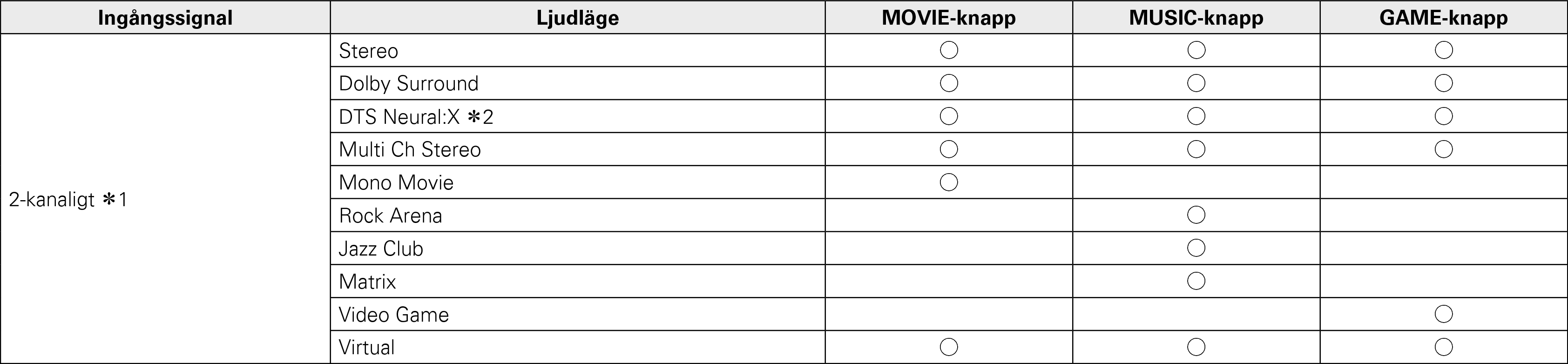Click the GAME-knapp column header
The height and width of the screenshot is (364, 1568).
(x=1443, y=18)
